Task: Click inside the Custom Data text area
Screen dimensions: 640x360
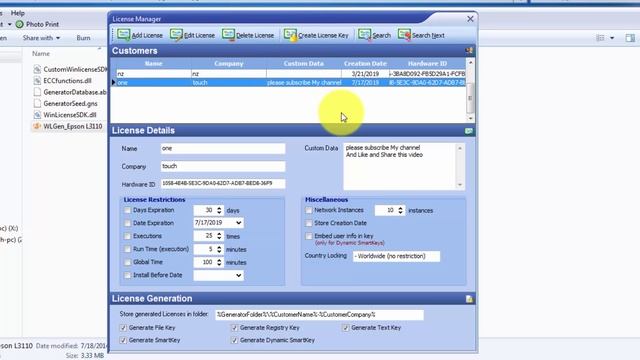Action: [x=400, y=166]
